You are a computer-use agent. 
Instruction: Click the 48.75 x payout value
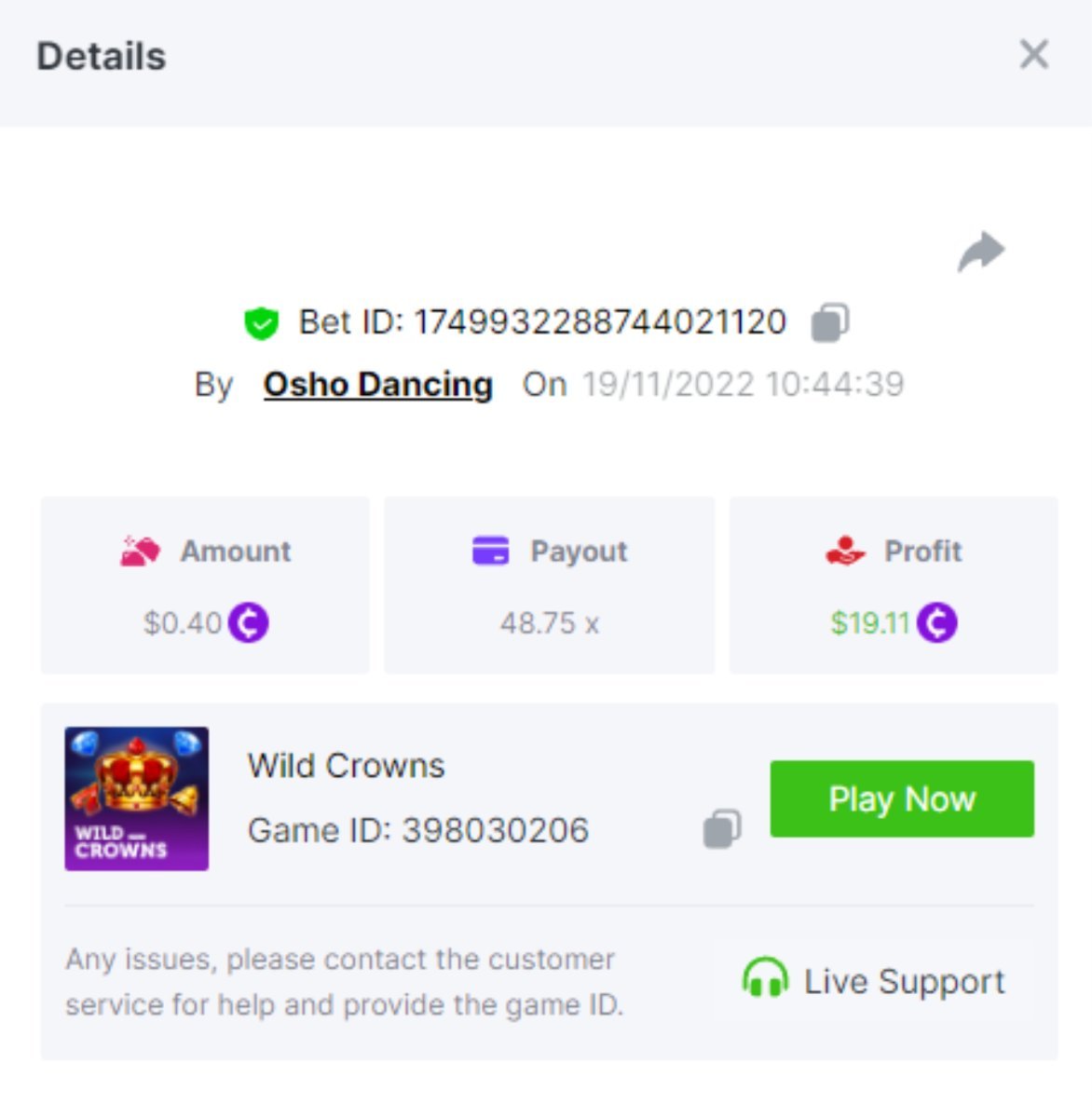click(x=549, y=622)
